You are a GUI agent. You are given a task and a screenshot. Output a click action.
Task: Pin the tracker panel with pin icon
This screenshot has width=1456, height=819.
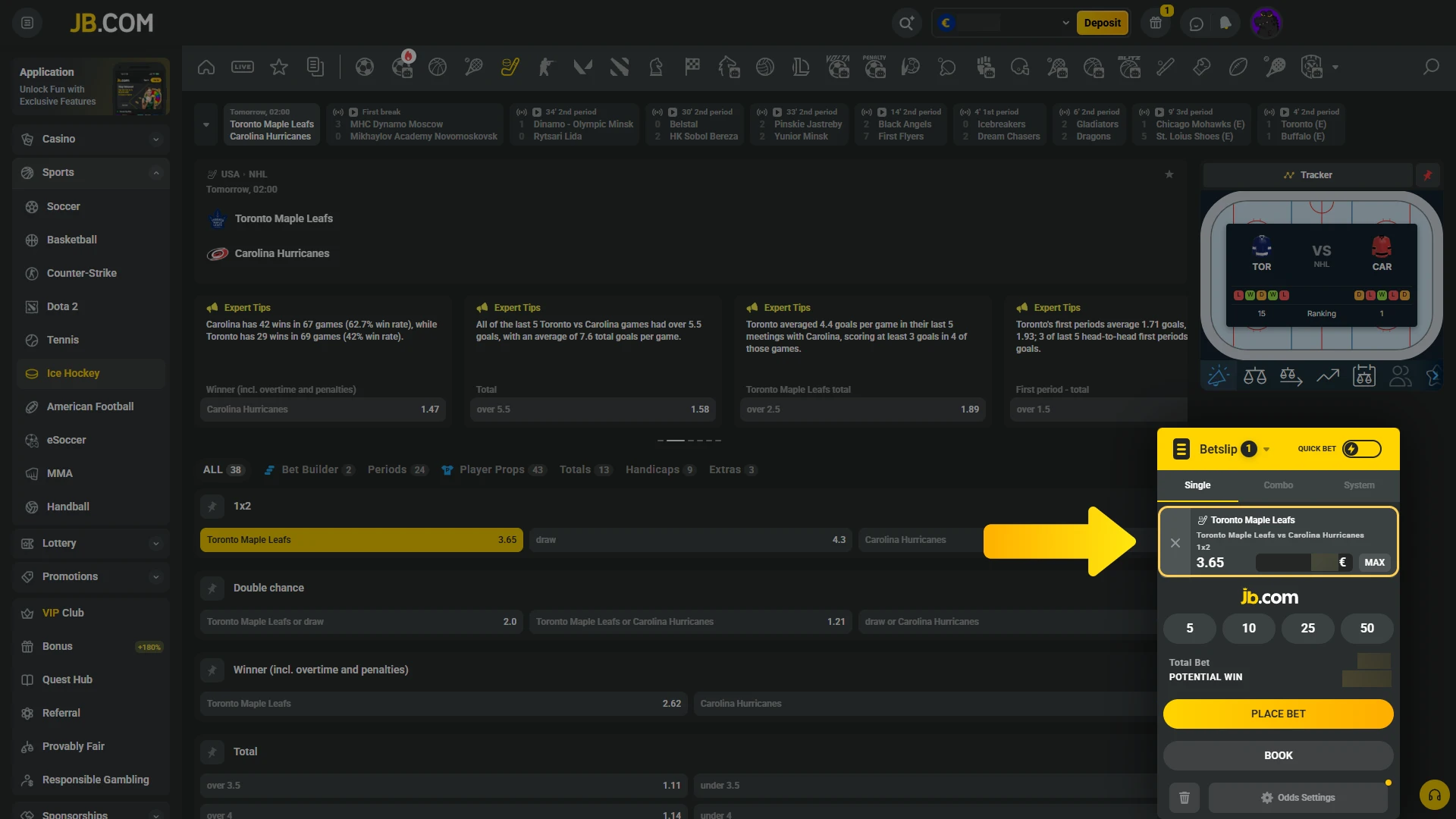click(1427, 175)
